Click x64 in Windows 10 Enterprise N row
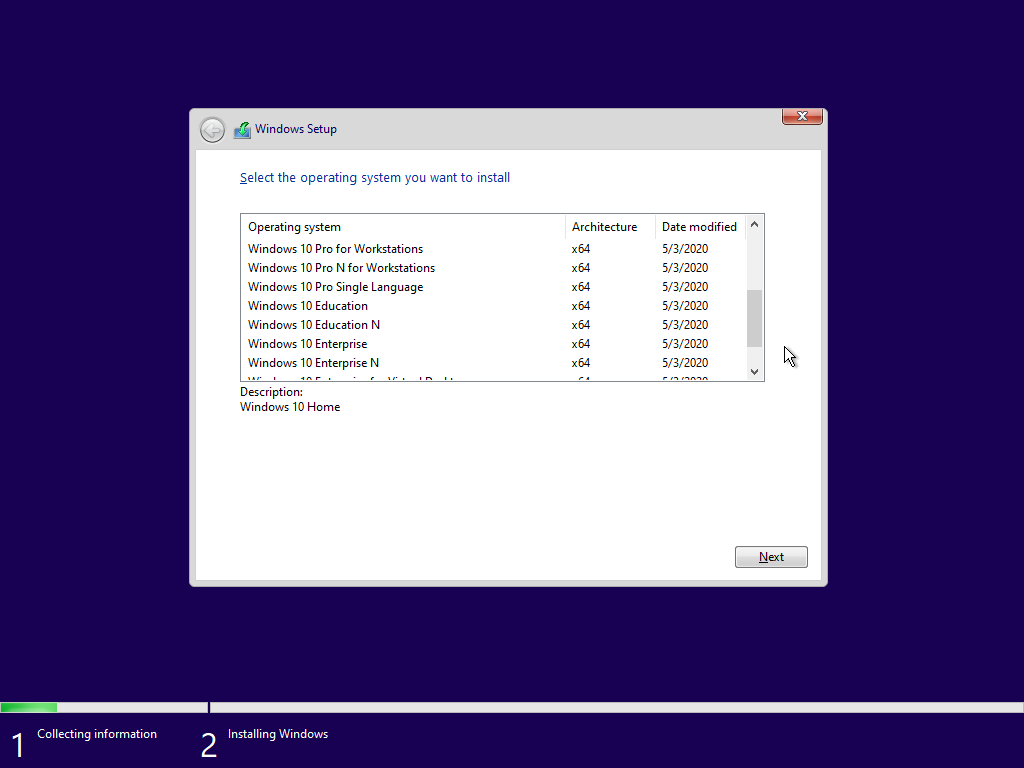Screen dimensions: 1024x768 pos(581,362)
